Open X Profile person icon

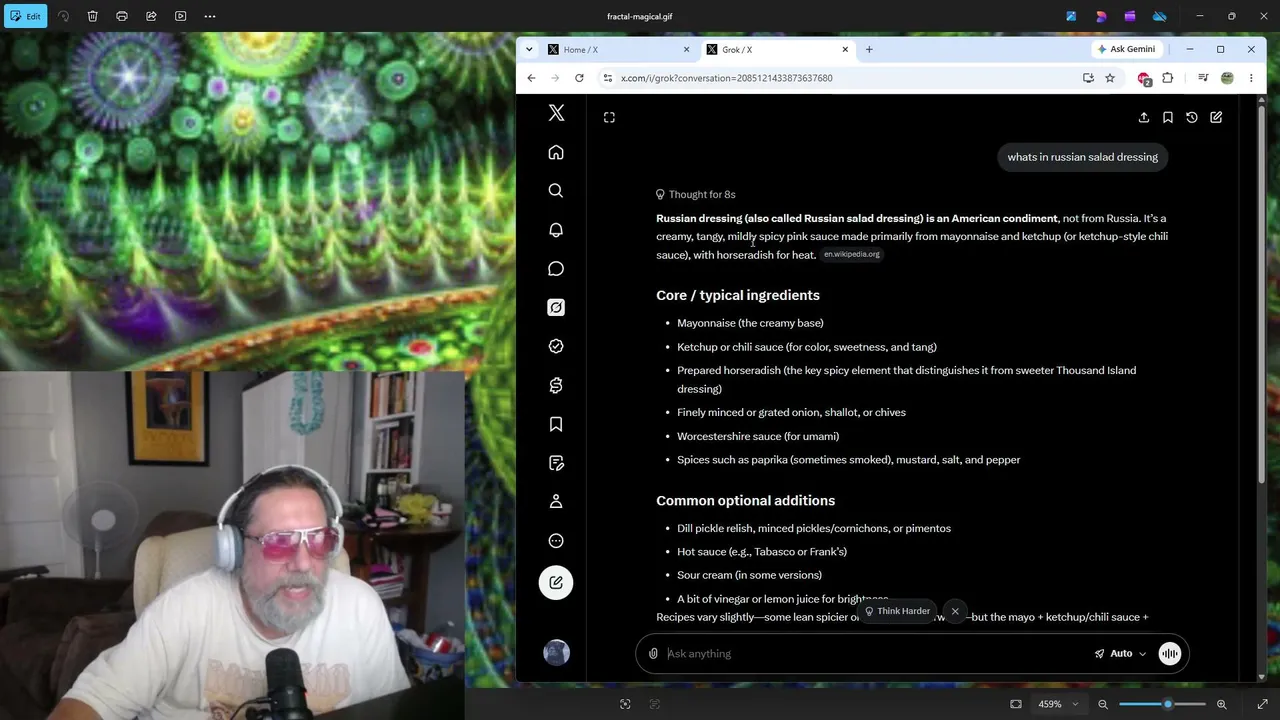point(556,502)
